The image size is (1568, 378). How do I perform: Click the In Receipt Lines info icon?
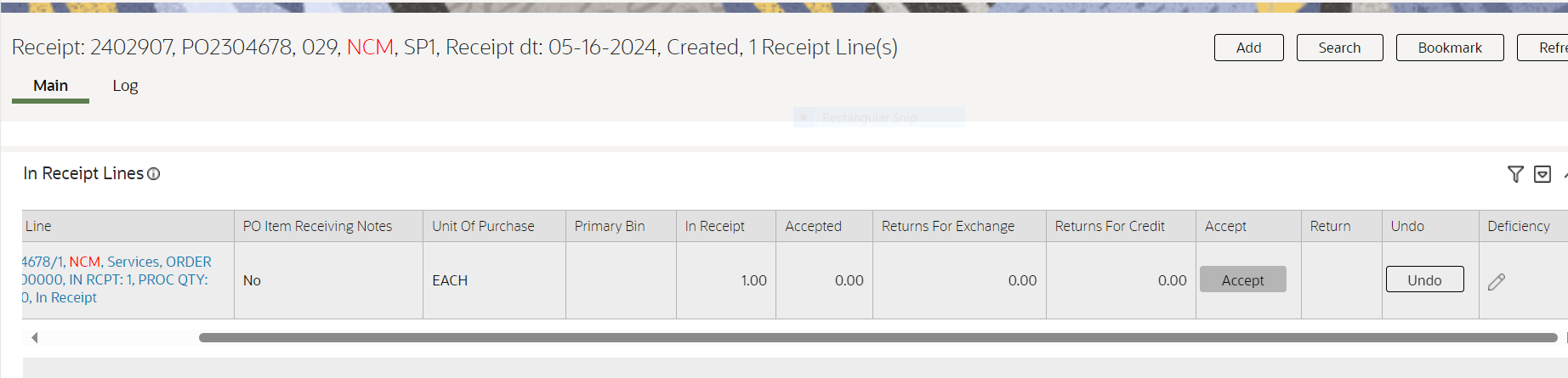click(x=154, y=174)
